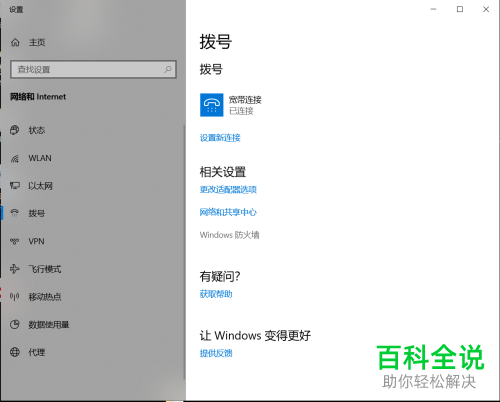This screenshot has height=402, width=500.
Task: Open 更改适配器选项 link
Action: [x=228, y=190]
